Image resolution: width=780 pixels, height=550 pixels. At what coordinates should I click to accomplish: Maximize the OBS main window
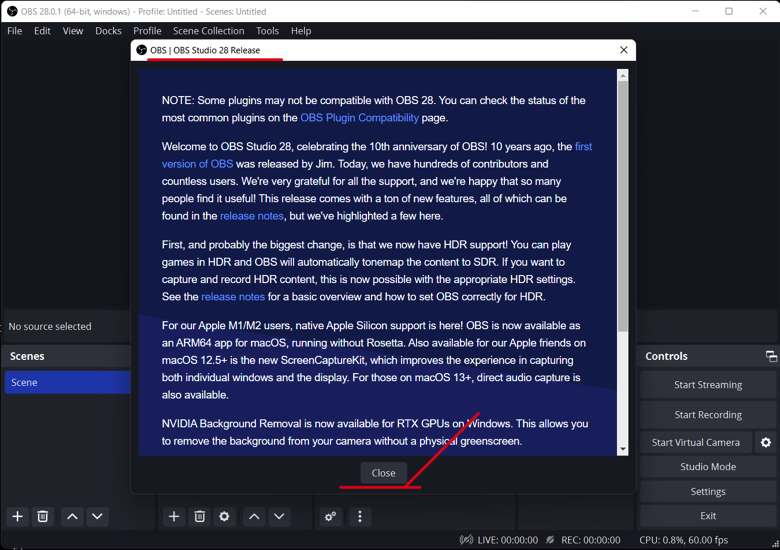(729, 11)
